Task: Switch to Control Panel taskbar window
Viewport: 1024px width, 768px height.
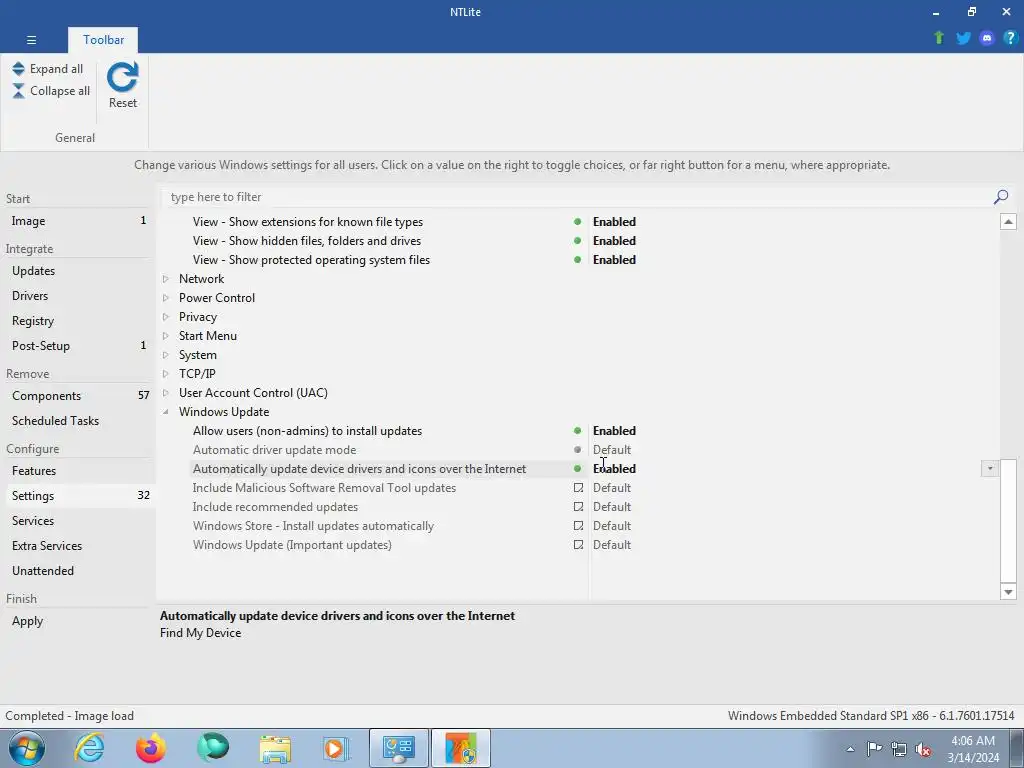Action: 399,748
